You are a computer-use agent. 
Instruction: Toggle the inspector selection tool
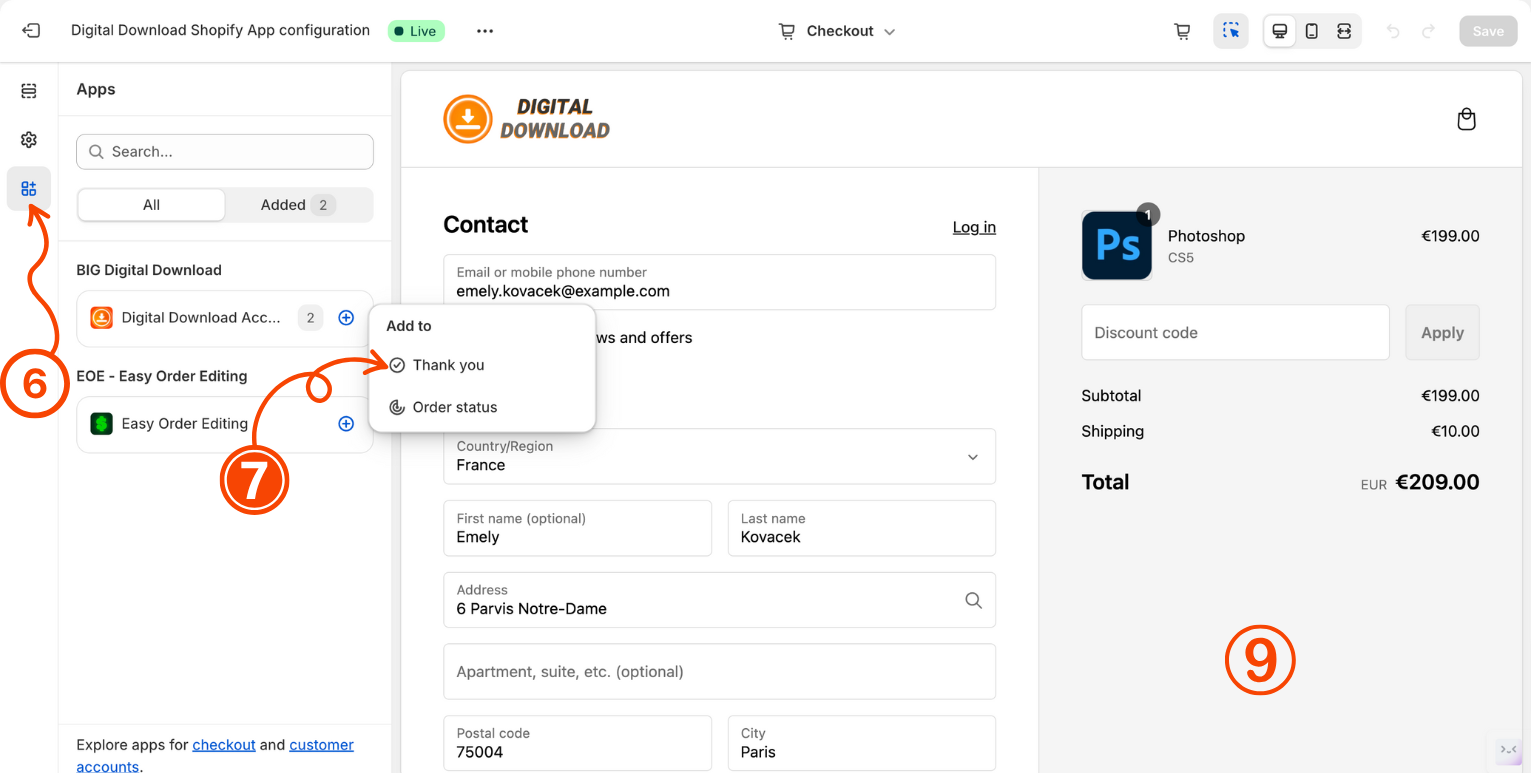click(1231, 31)
